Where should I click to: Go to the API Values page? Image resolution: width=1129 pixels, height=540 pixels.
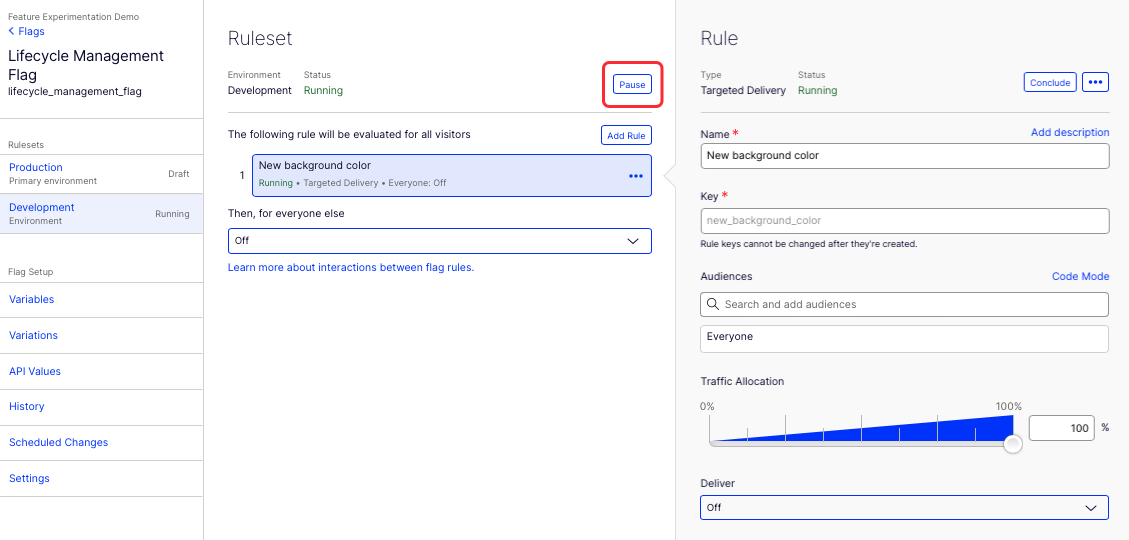101,372
